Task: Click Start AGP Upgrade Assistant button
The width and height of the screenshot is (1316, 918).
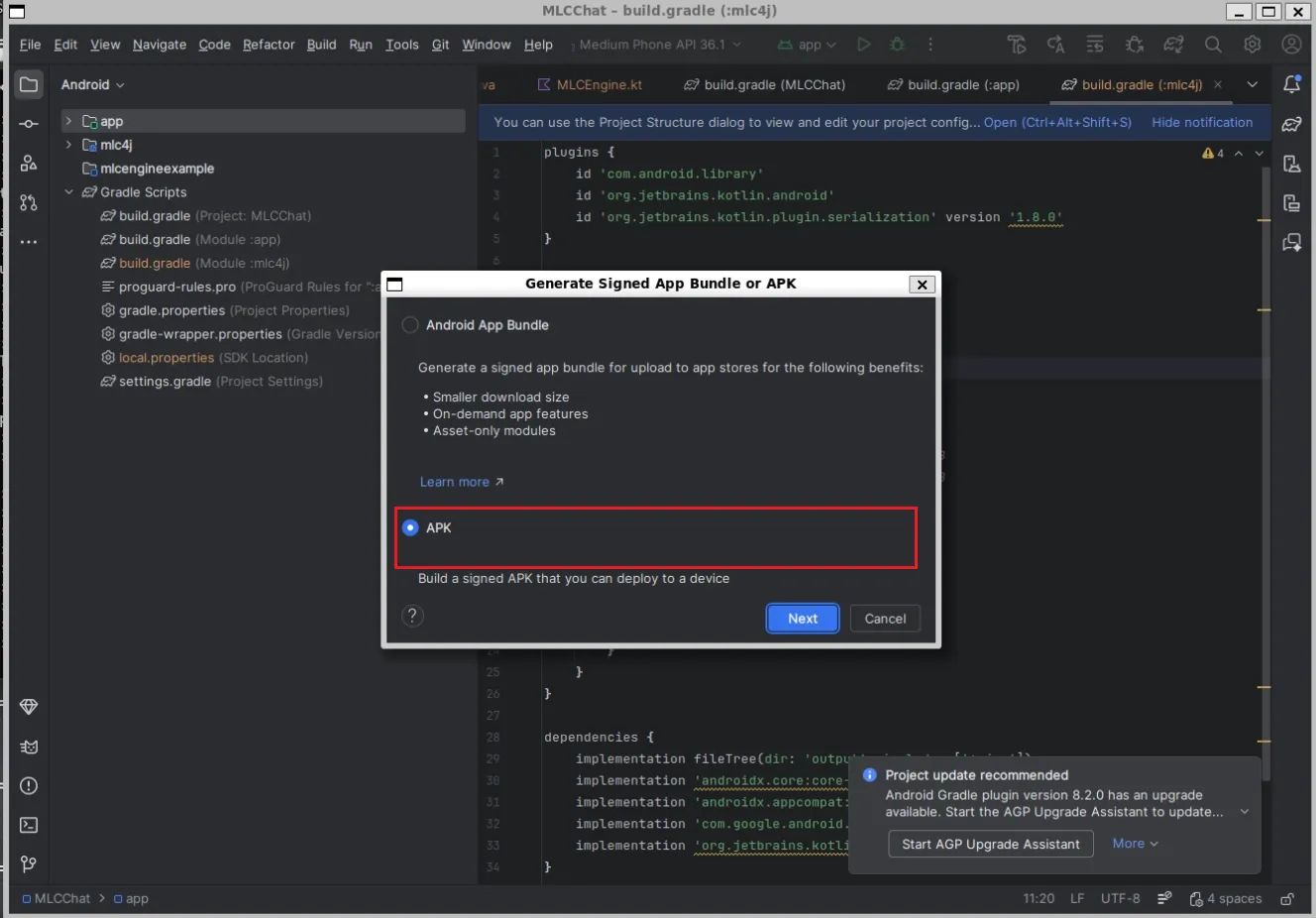Action: (990, 844)
